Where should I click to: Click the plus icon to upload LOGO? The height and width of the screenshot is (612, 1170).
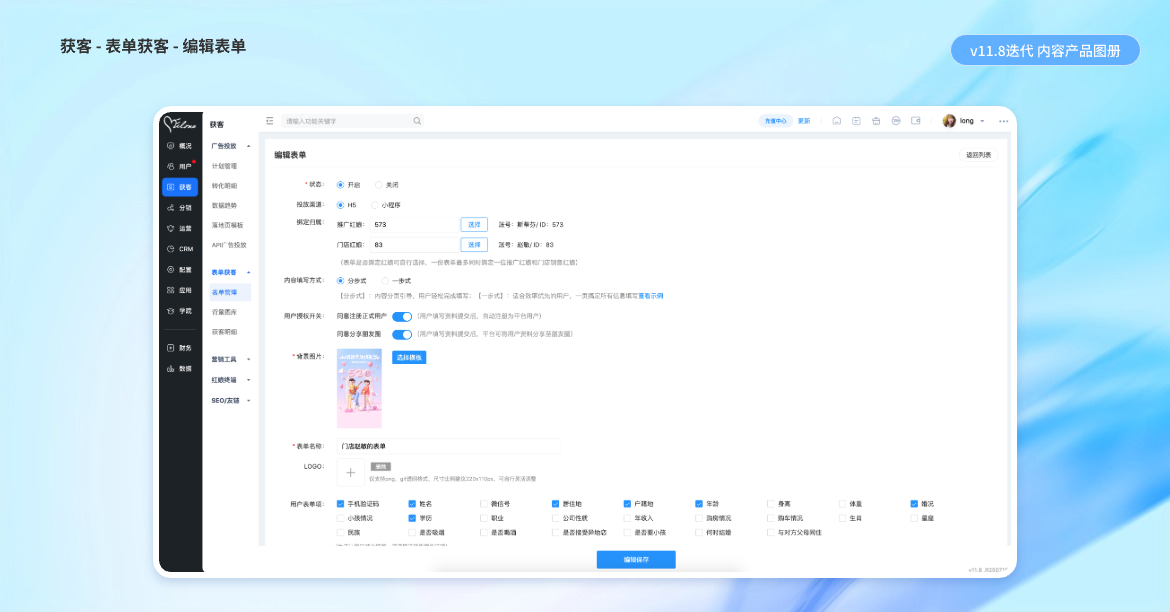(351, 472)
